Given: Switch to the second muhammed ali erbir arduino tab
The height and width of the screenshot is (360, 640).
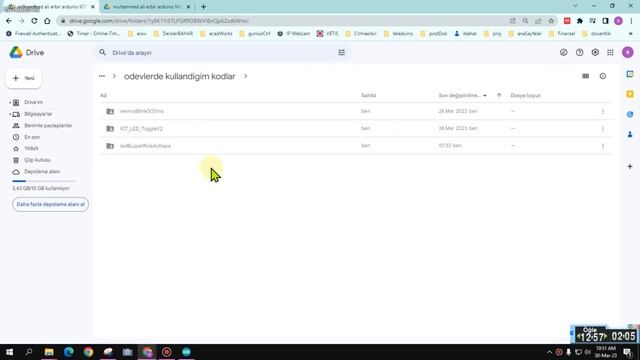Looking at the screenshot, I should [146, 7].
